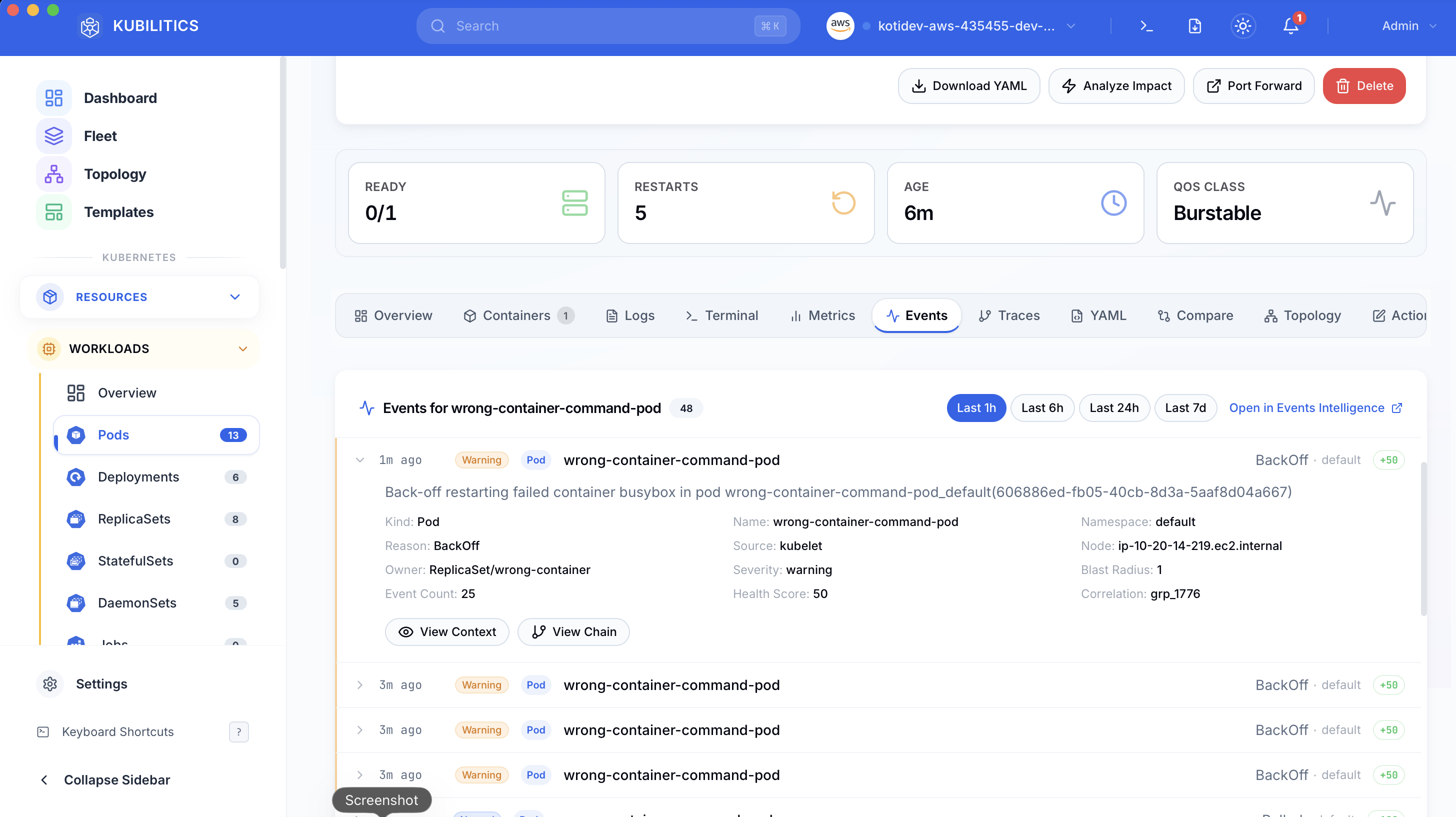Collapse the WORKLOADS section
Screen dimensions: 1456x817
[243, 349]
